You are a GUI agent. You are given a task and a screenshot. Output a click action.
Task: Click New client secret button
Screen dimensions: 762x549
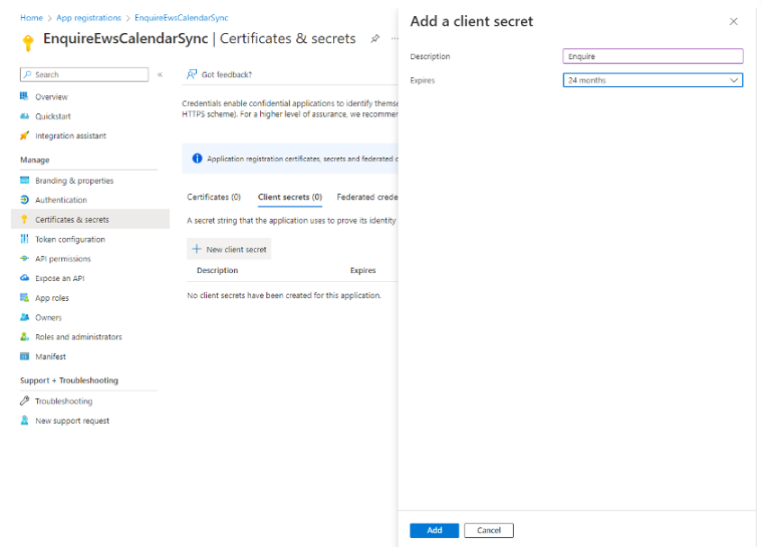(229, 249)
